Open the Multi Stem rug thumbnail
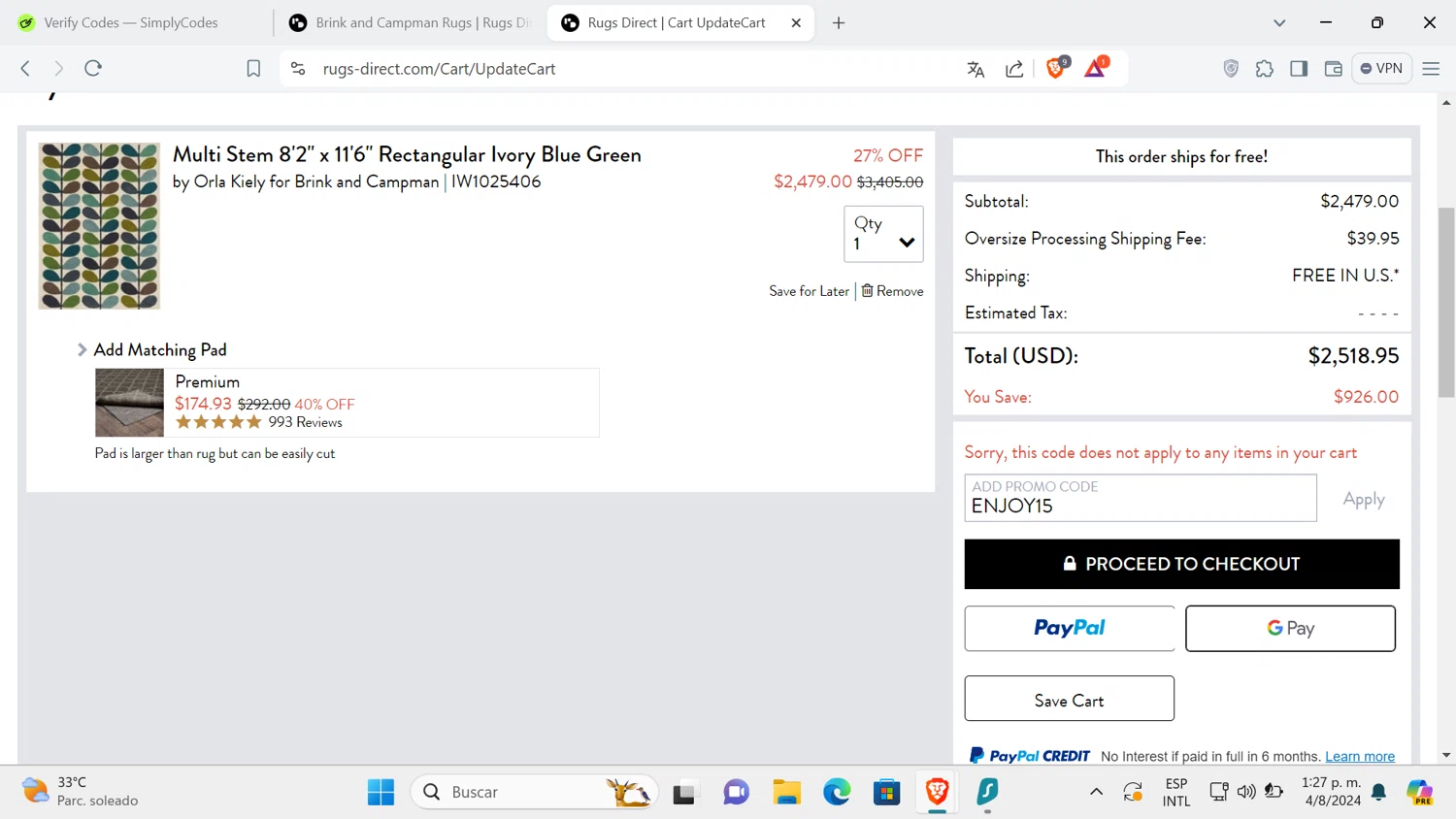Viewport: 1456px width, 819px height. 99,226
